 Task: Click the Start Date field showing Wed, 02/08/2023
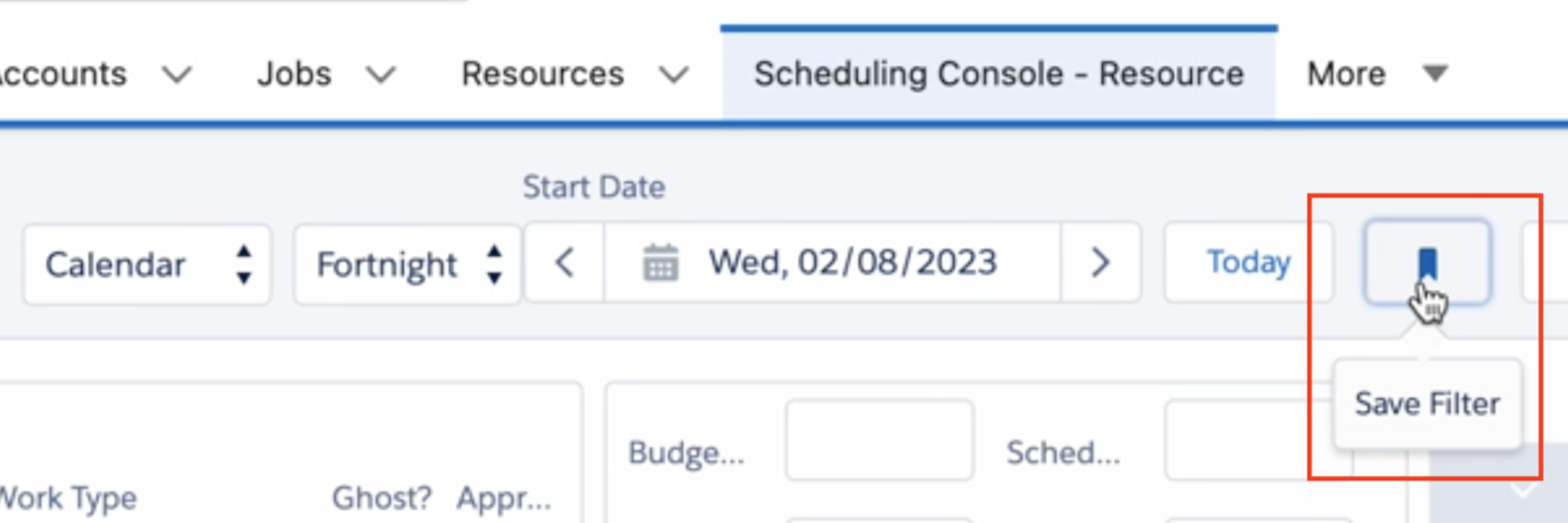(832, 262)
